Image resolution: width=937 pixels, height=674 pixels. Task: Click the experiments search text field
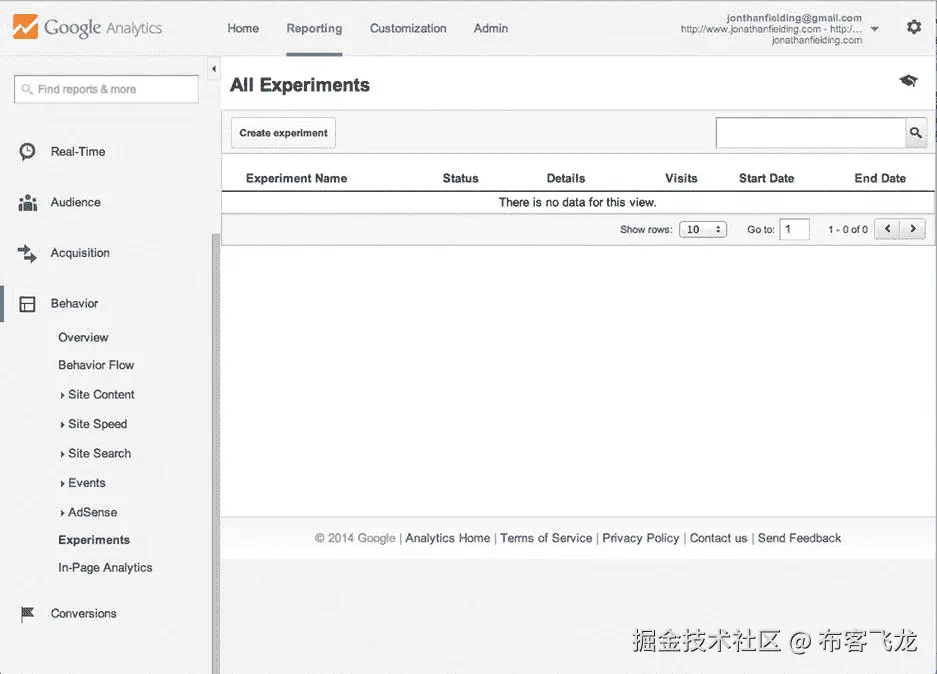coord(811,133)
